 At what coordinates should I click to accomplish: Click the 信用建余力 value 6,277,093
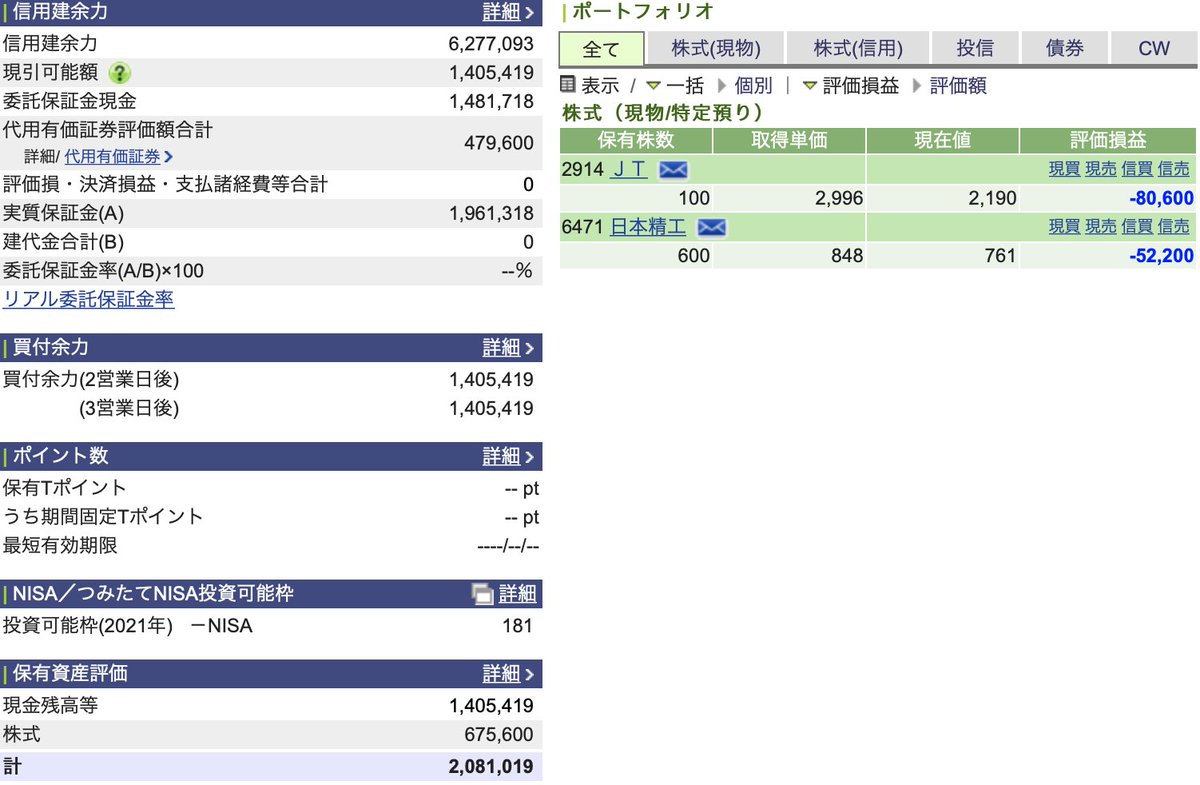tap(491, 43)
